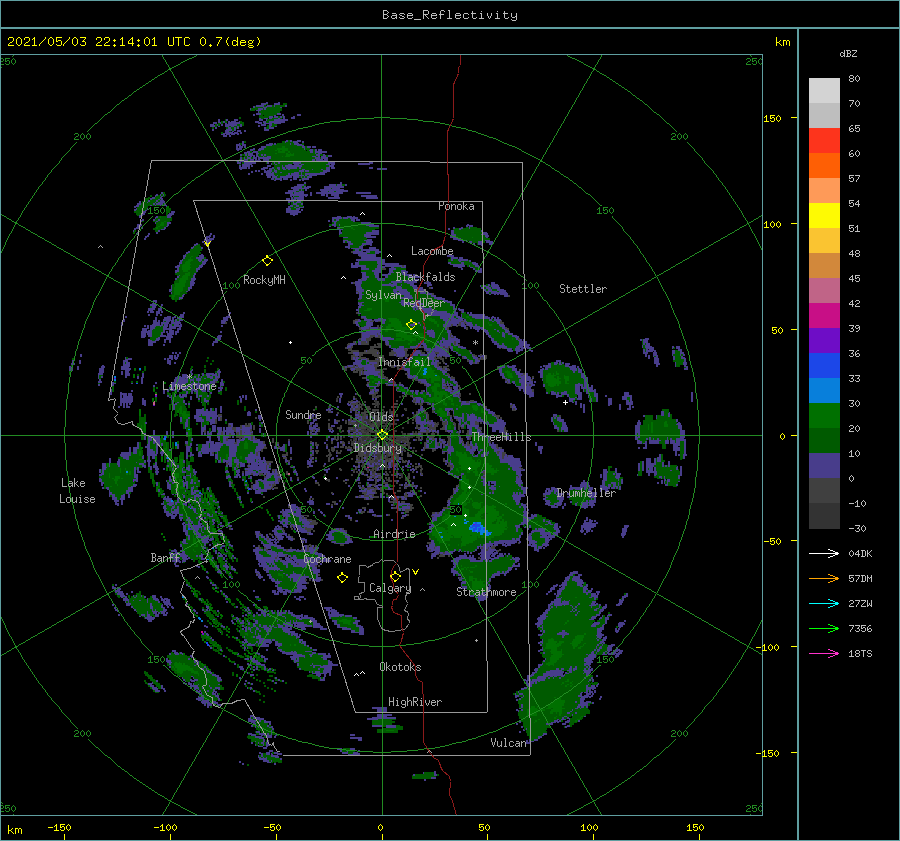Click the ThreeHills label
The width and height of the screenshot is (900, 841).
point(502,437)
